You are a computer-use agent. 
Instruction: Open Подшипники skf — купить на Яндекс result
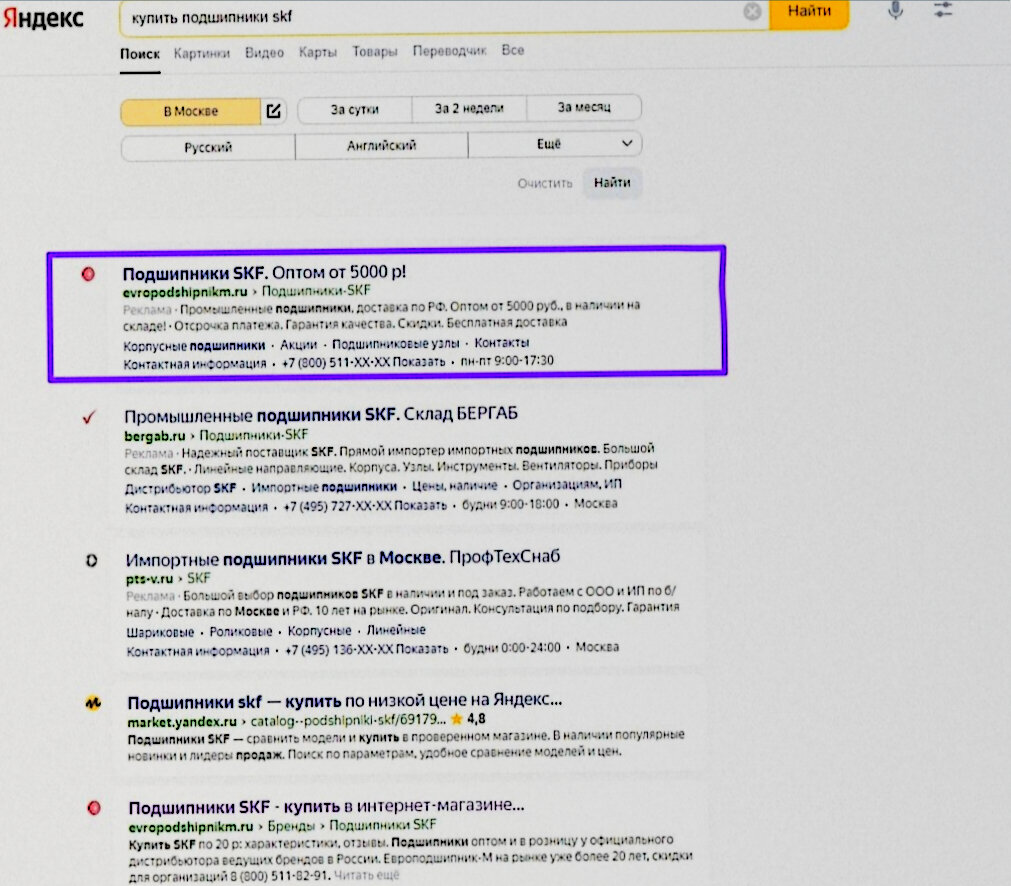tap(345, 701)
